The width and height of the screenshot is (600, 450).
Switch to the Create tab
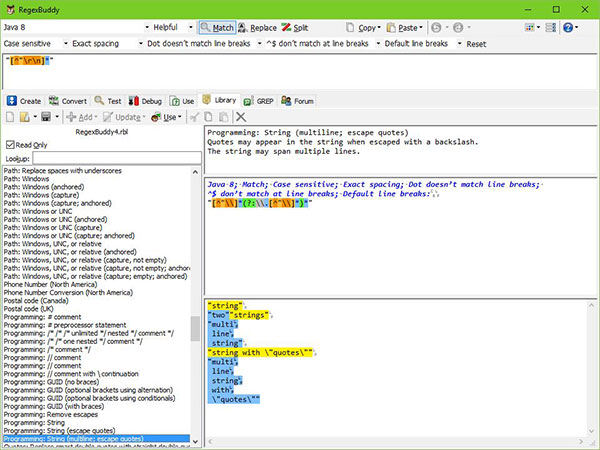(x=24, y=101)
